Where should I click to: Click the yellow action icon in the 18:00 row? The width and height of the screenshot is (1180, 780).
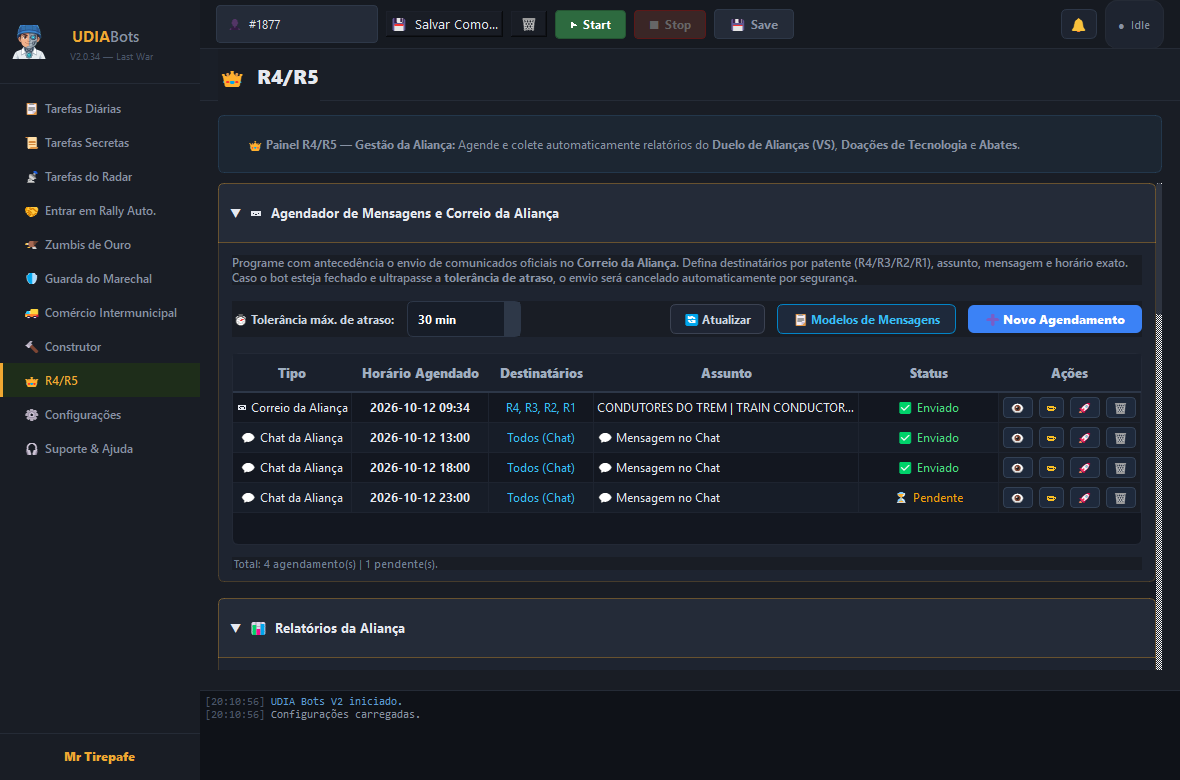click(x=1051, y=468)
